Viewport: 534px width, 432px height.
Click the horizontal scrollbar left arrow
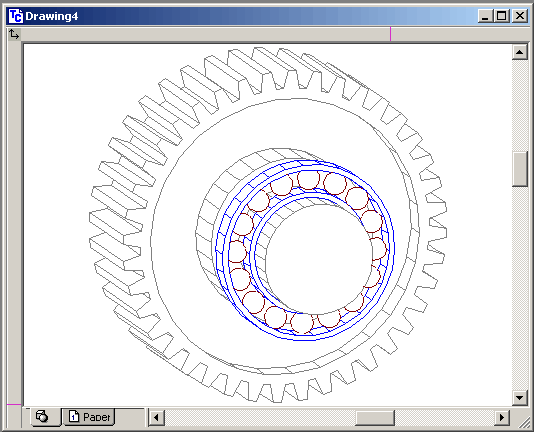tap(157, 417)
